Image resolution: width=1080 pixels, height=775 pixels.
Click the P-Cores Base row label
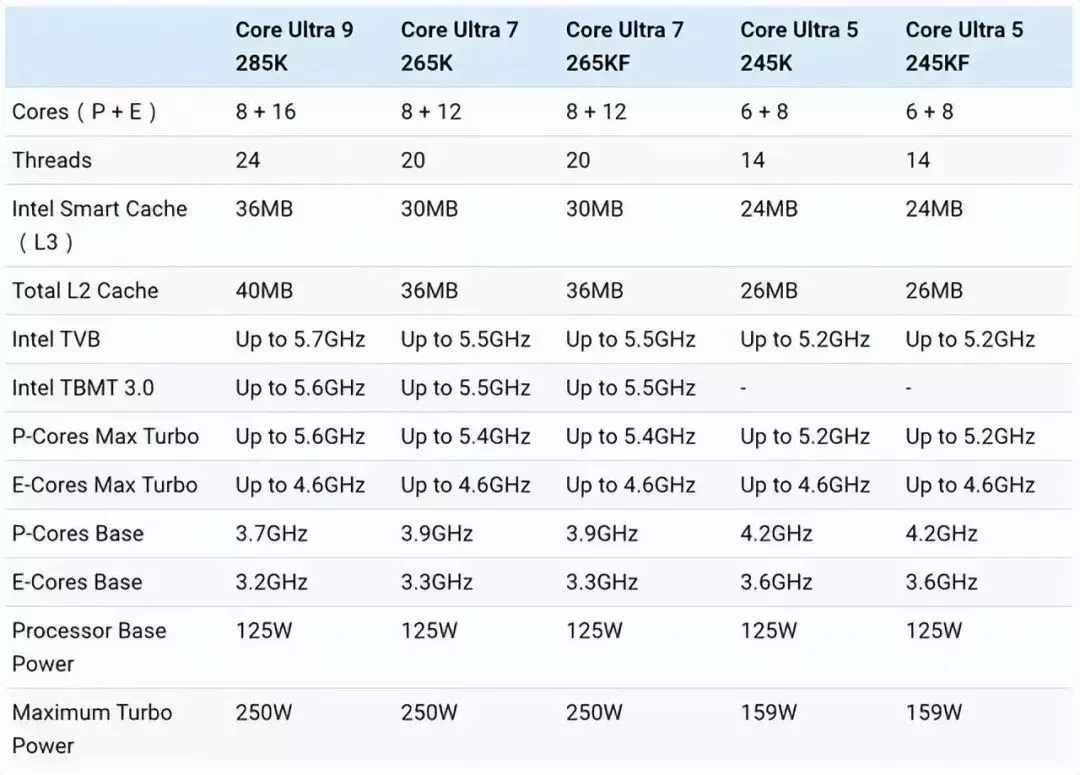point(78,533)
